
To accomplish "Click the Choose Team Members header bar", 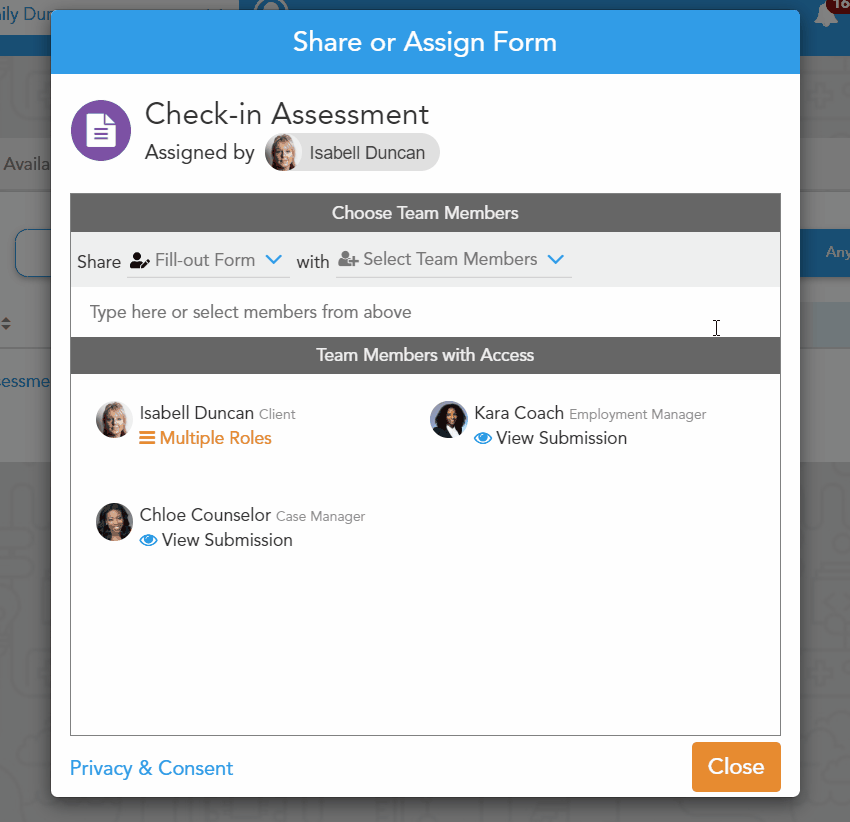I will coord(425,213).
